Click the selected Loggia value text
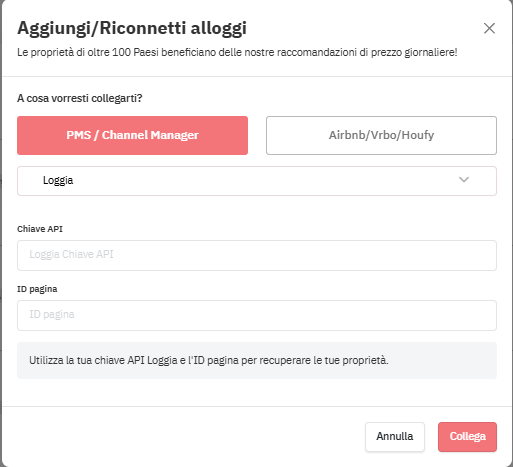The height and width of the screenshot is (467, 513). tap(58, 180)
